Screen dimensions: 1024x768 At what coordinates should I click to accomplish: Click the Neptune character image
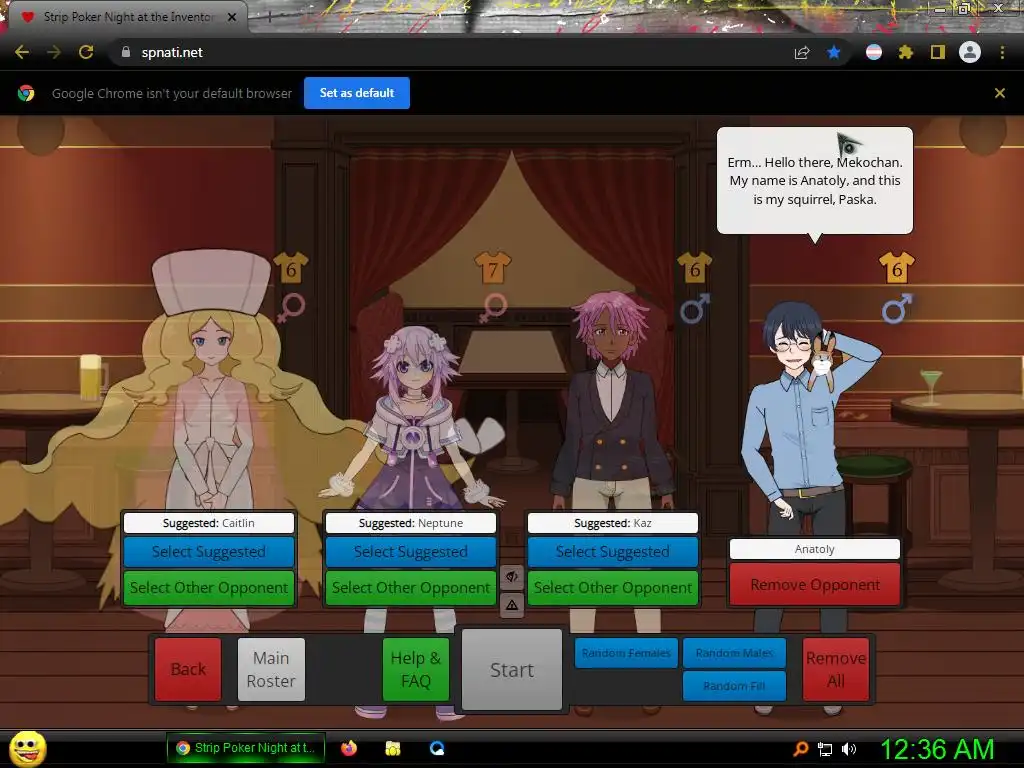pyautogui.click(x=411, y=418)
